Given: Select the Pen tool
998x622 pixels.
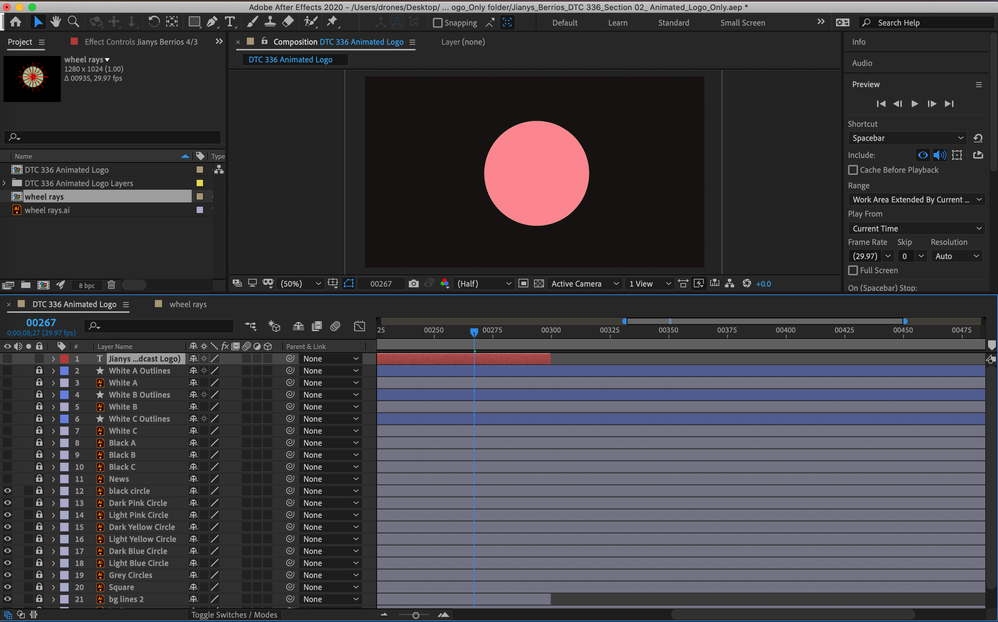Looking at the screenshot, I should pos(212,22).
